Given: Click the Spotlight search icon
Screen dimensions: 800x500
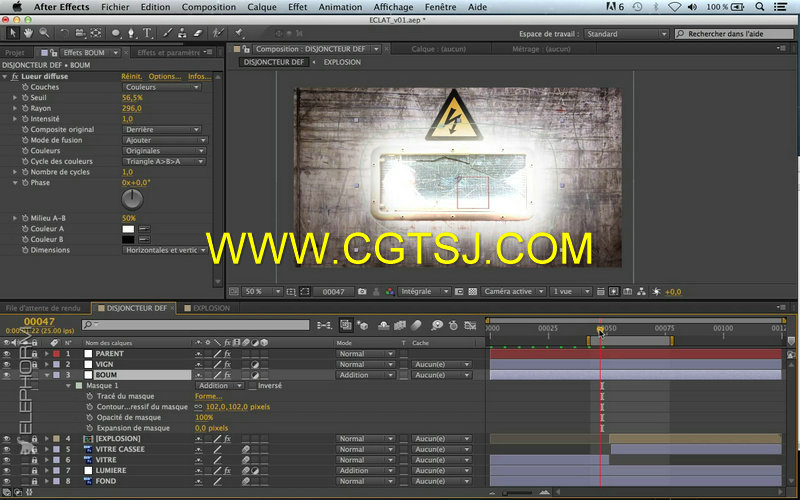Looking at the screenshot, I should click(760, 7).
